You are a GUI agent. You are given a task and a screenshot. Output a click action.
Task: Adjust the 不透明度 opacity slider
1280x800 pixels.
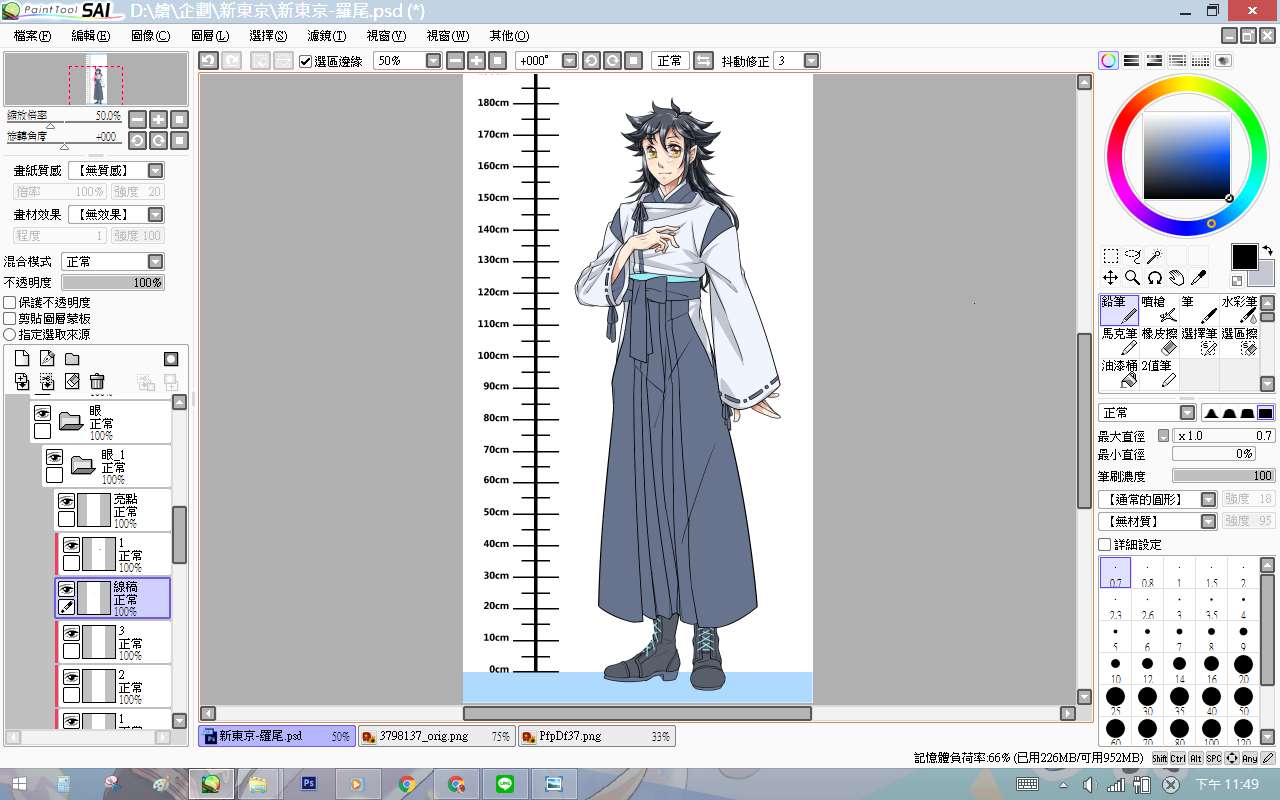coord(113,283)
